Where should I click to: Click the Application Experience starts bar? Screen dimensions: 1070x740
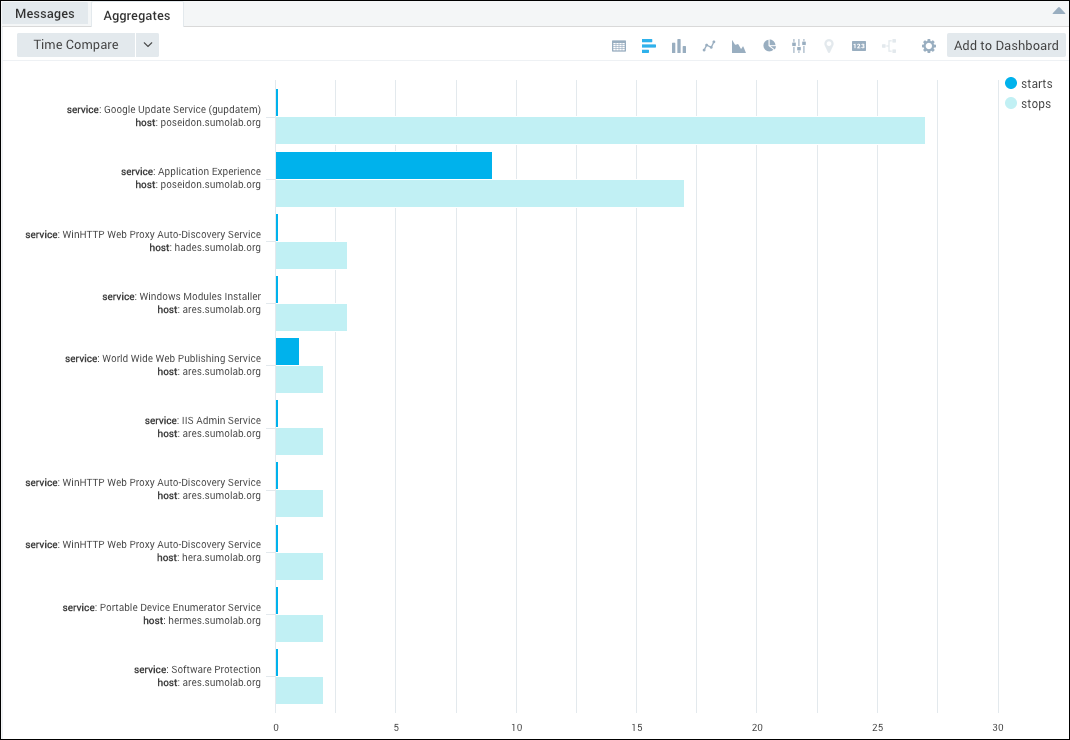[x=384, y=166]
